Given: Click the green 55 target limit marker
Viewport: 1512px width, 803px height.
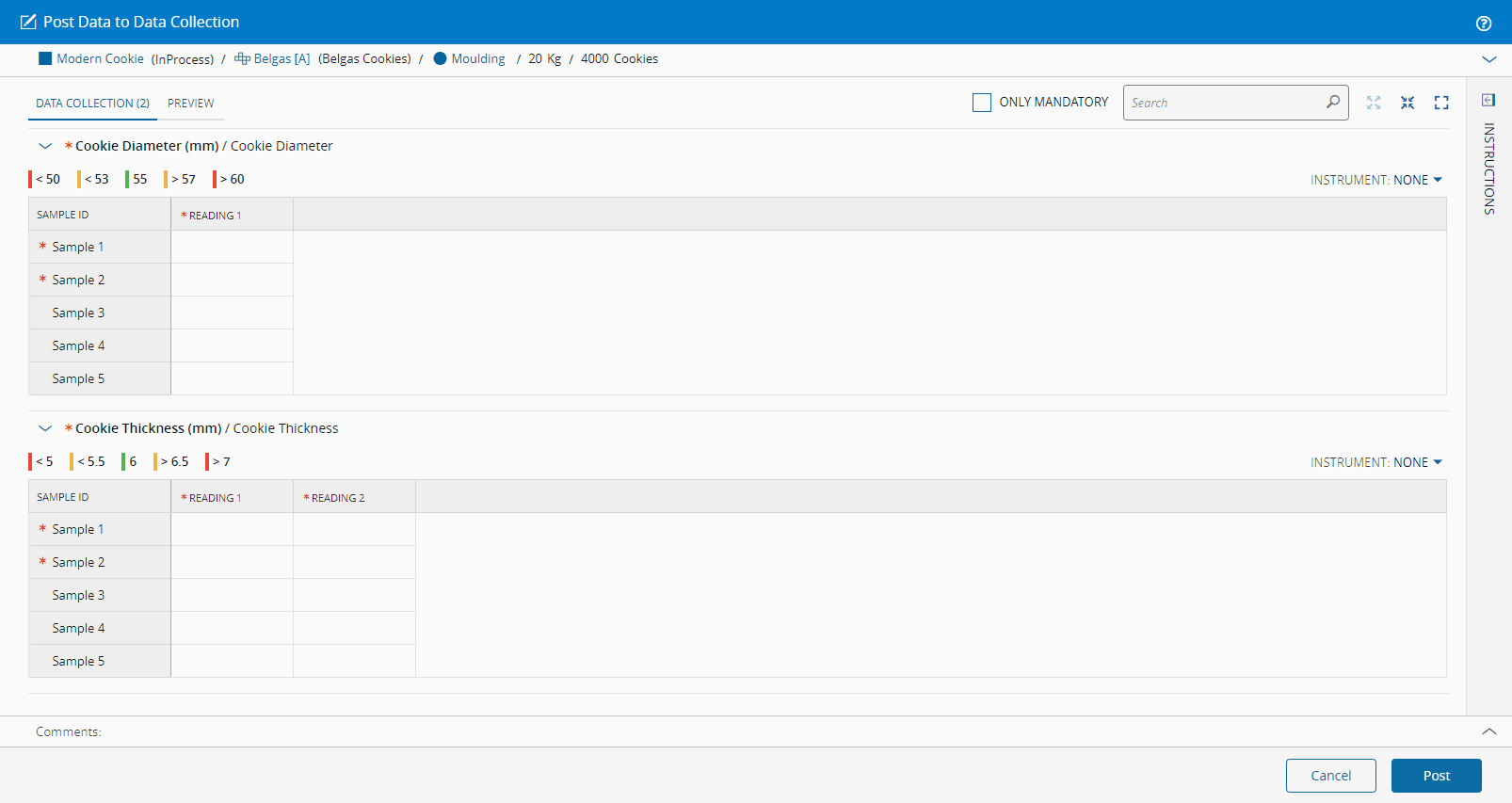Looking at the screenshot, I should (x=137, y=179).
